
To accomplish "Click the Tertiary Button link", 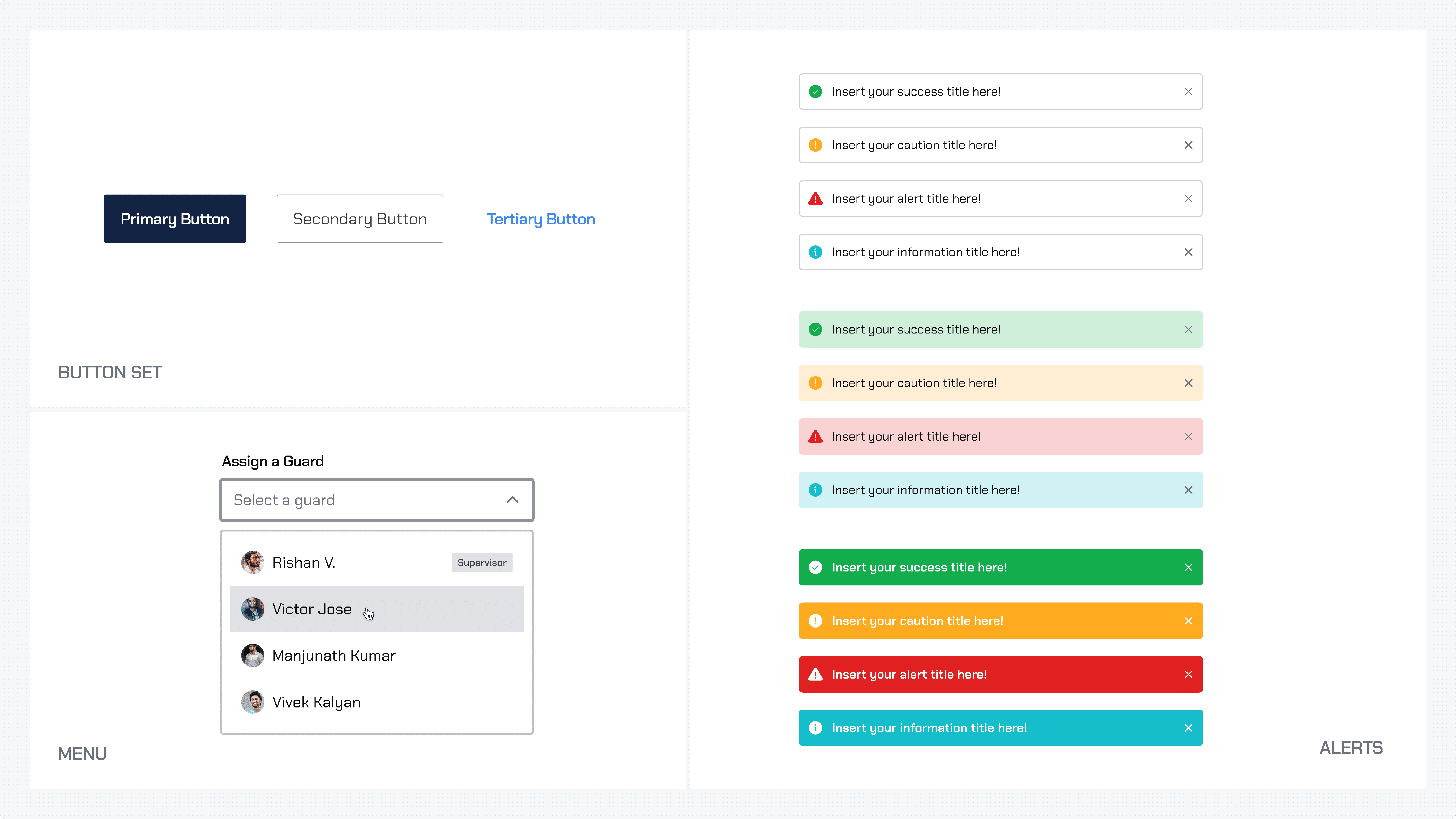I will (x=541, y=219).
